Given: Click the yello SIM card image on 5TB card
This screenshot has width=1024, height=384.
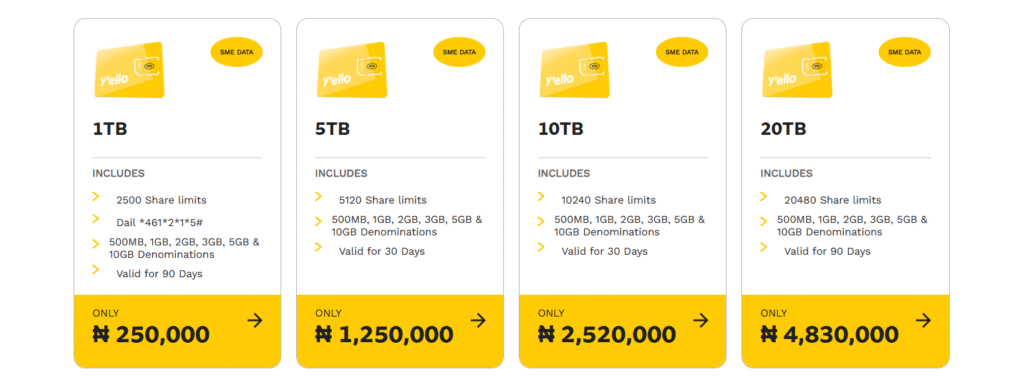Looking at the screenshot, I should point(352,70).
